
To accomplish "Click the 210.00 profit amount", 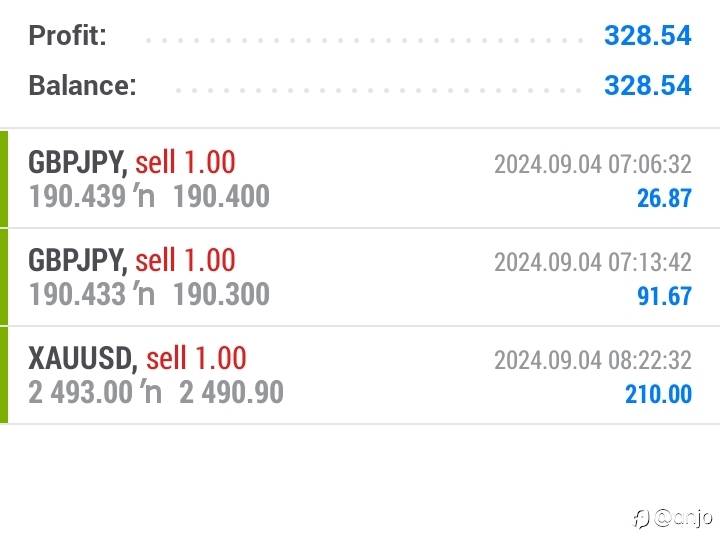I will coord(658,394).
